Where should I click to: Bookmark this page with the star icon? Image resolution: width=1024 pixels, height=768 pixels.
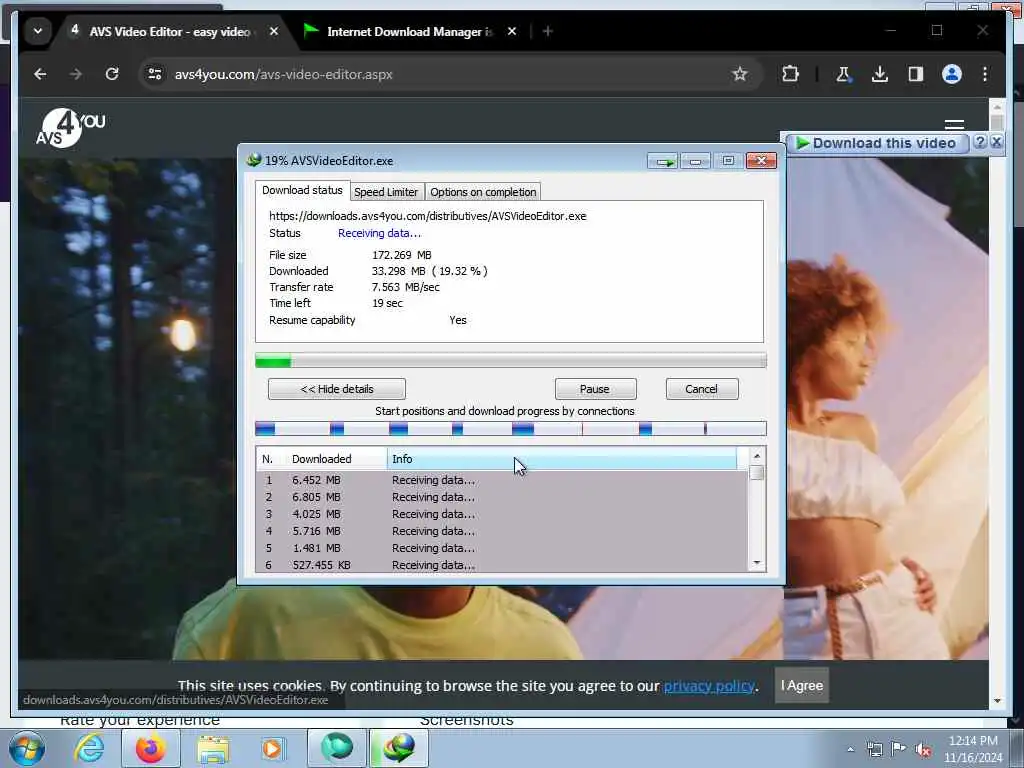[x=739, y=74]
